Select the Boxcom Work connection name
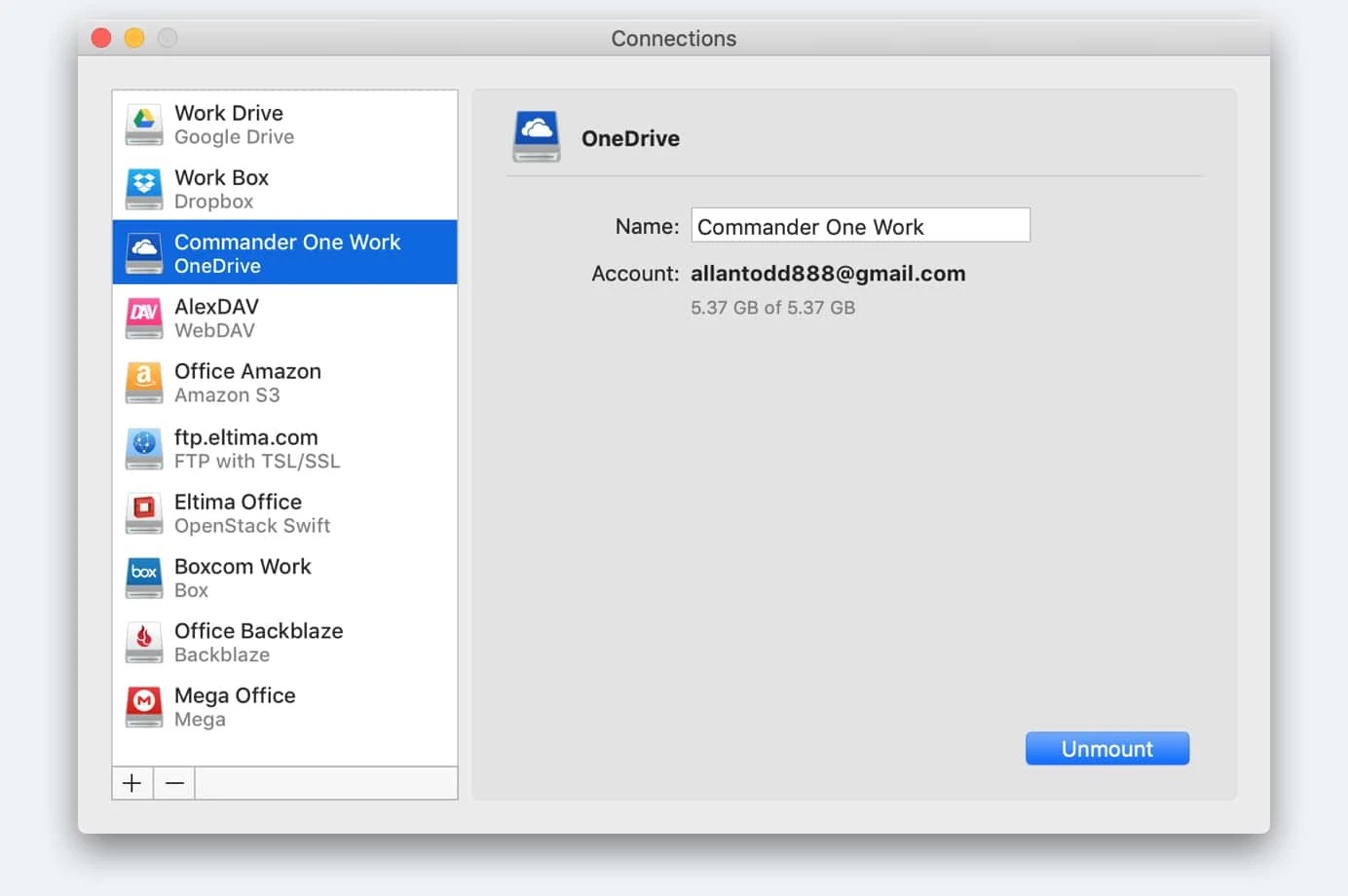The height and width of the screenshot is (896, 1348). [x=243, y=566]
